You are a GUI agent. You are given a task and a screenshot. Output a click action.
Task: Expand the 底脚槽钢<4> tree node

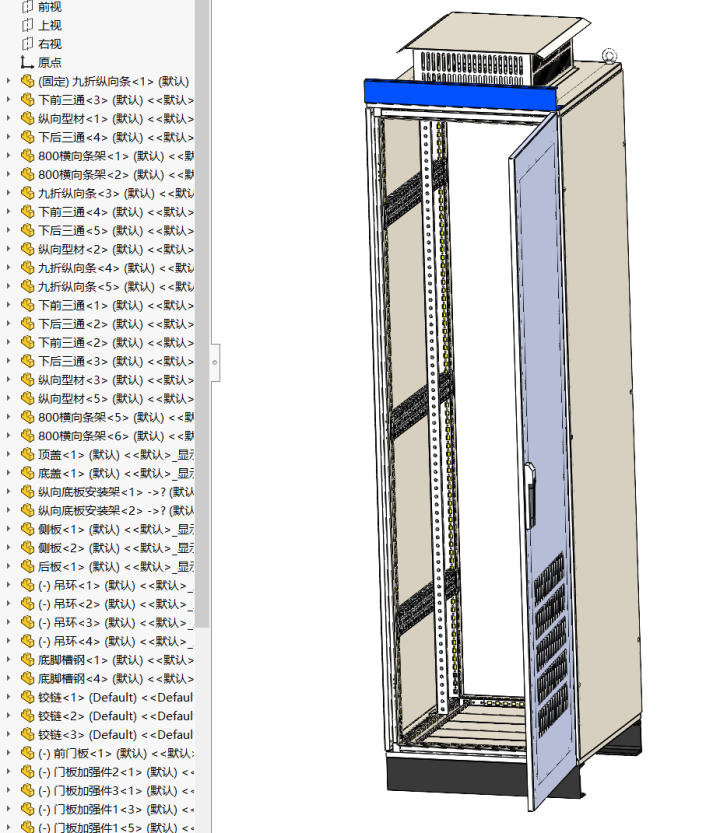8,678
